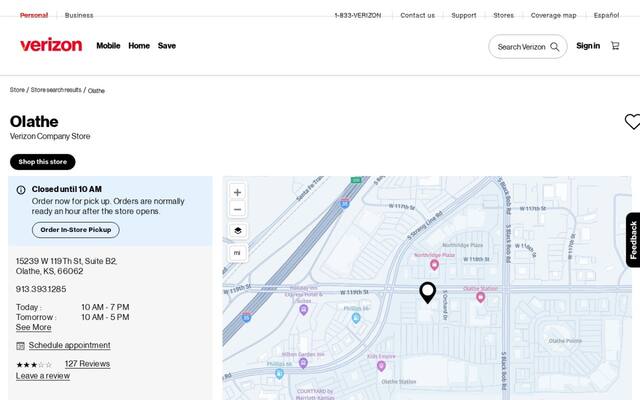Open the Feedback side tab
This screenshot has height=400, width=640.
[633, 240]
